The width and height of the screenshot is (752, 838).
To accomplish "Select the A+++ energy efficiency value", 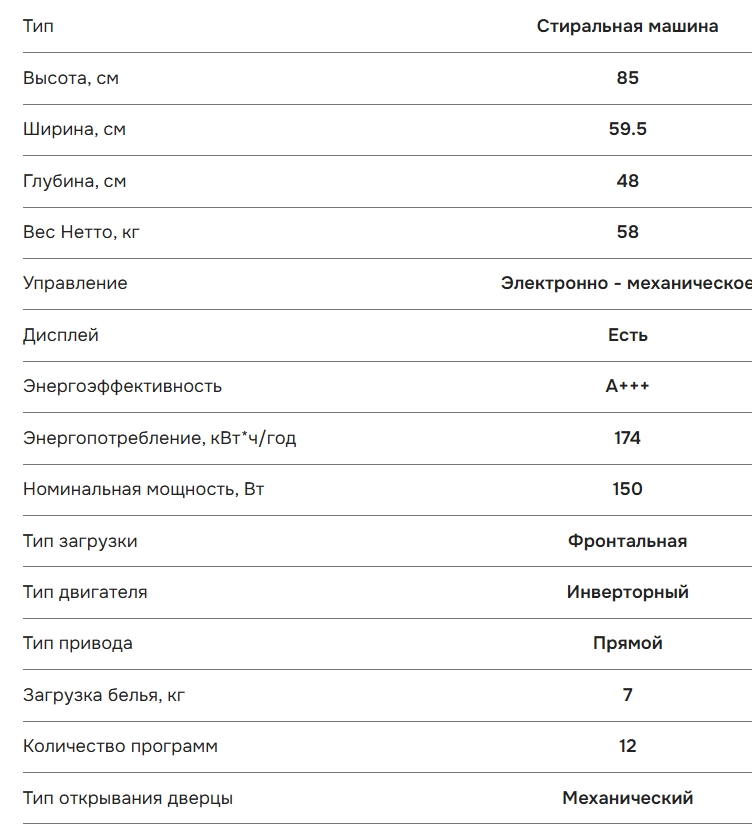I will click(627, 386).
